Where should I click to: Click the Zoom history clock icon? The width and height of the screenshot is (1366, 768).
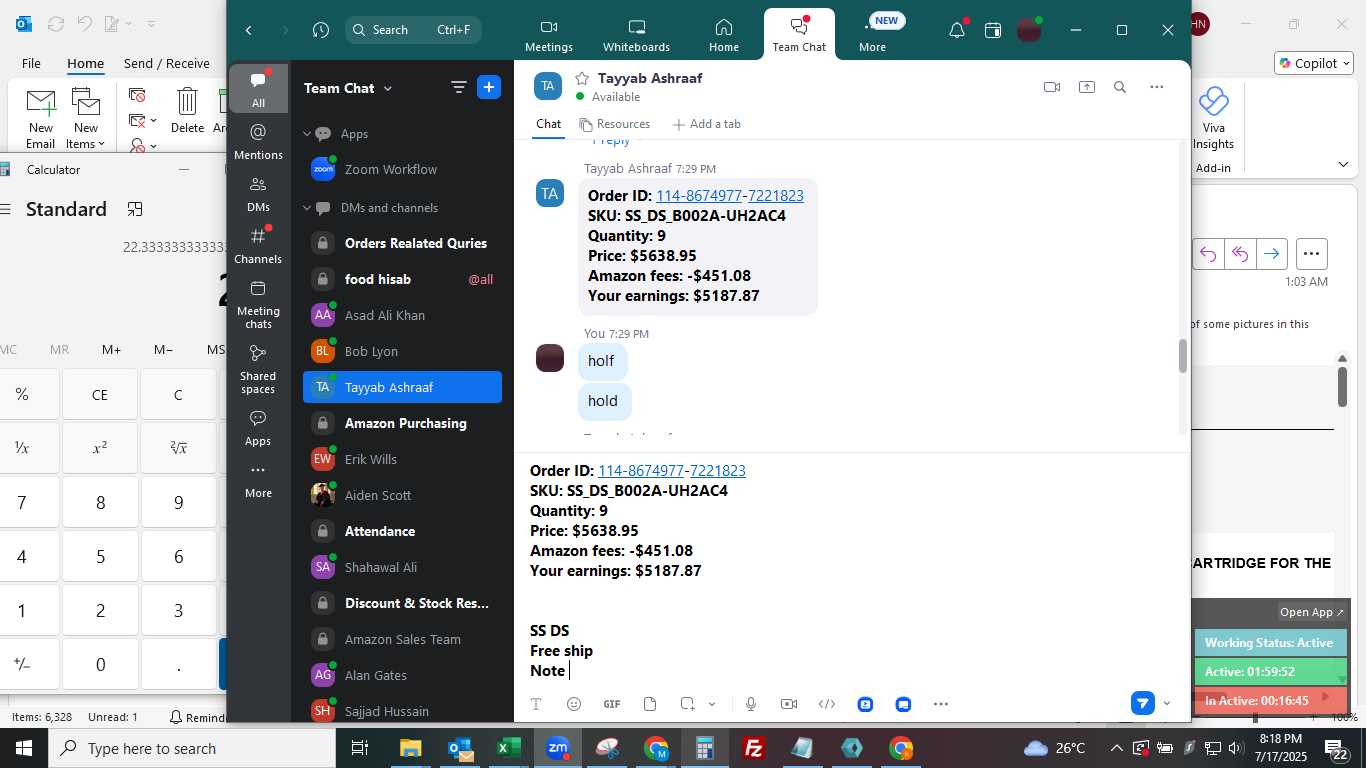(x=321, y=30)
